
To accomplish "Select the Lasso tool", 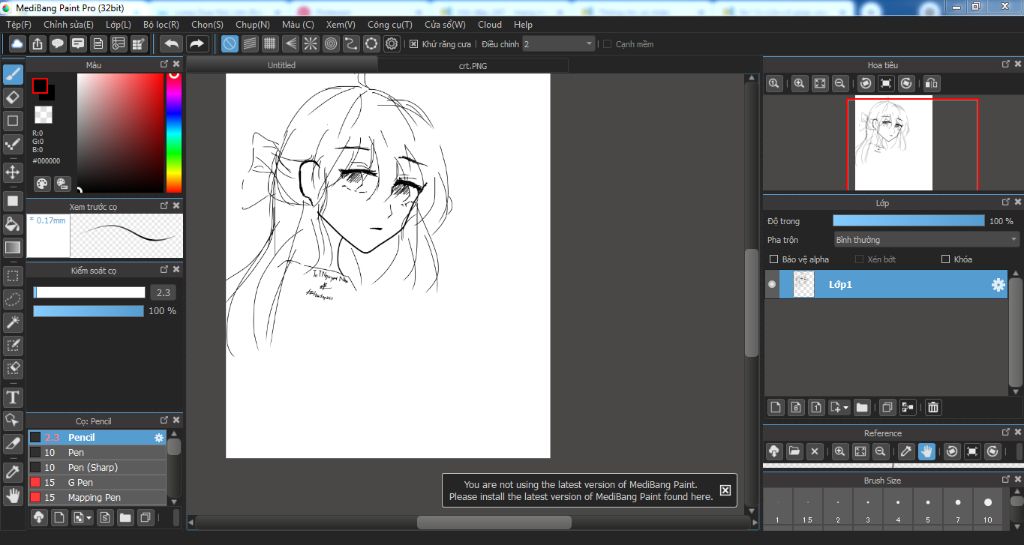I will coord(12,299).
